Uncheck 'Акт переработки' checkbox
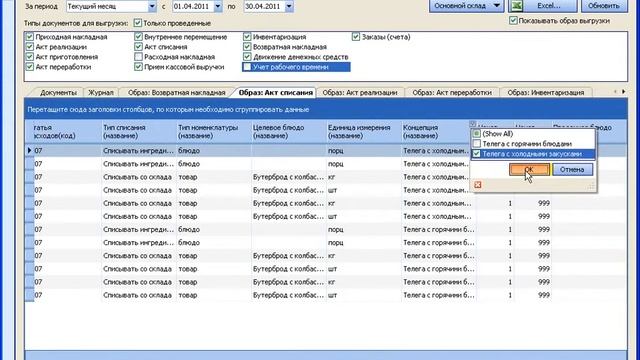Image resolution: width=640 pixels, height=360 pixels. tap(29, 67)
